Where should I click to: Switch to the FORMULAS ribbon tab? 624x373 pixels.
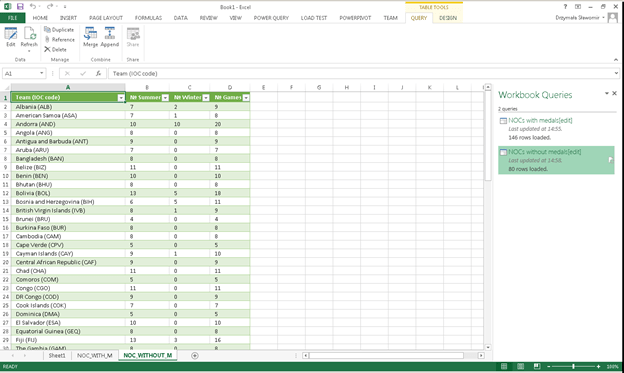[148, 18]
